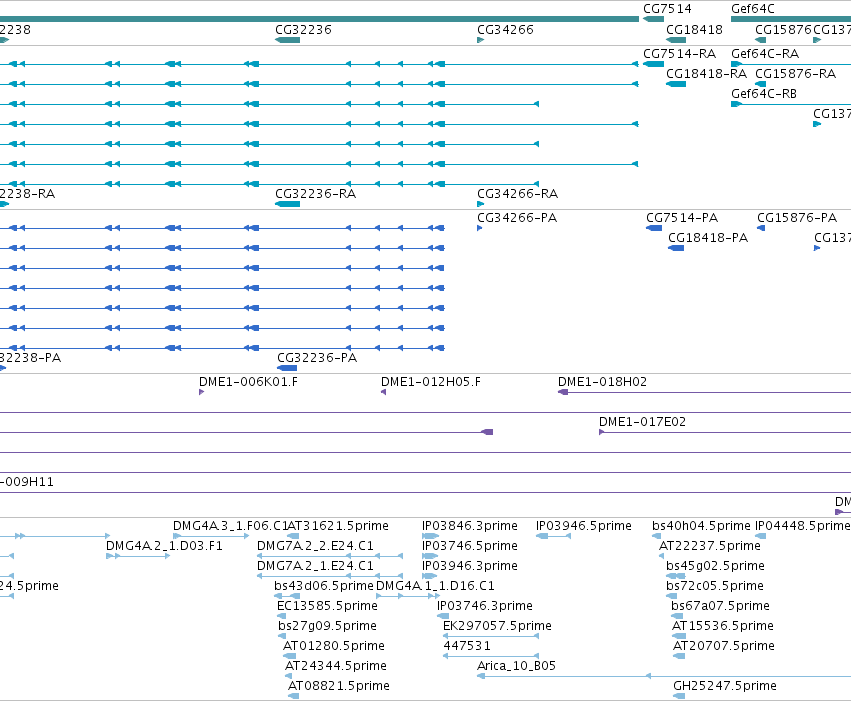Click the CG15876-PA protein label
Image resolution: width=851 pixels, height=701 pixels.
pyautogui.click(x=797, y=218)
